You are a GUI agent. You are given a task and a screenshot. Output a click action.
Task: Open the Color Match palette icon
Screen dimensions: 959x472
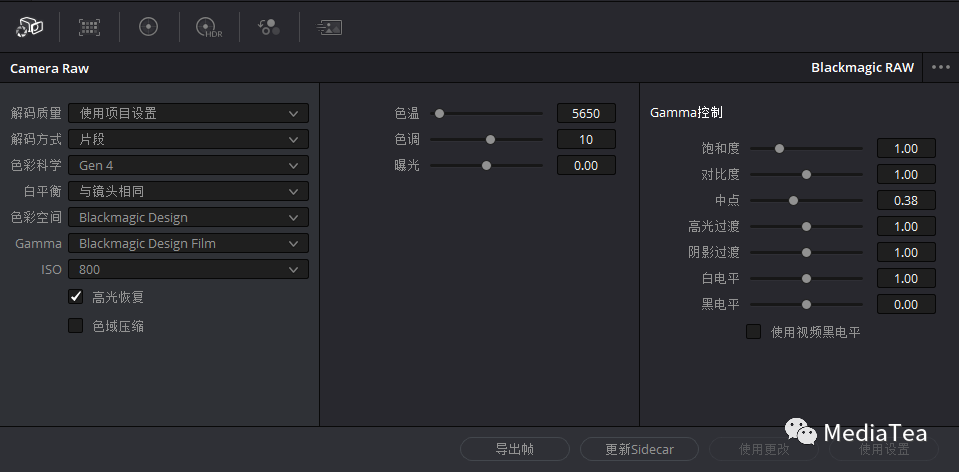(x=89, y=27)
